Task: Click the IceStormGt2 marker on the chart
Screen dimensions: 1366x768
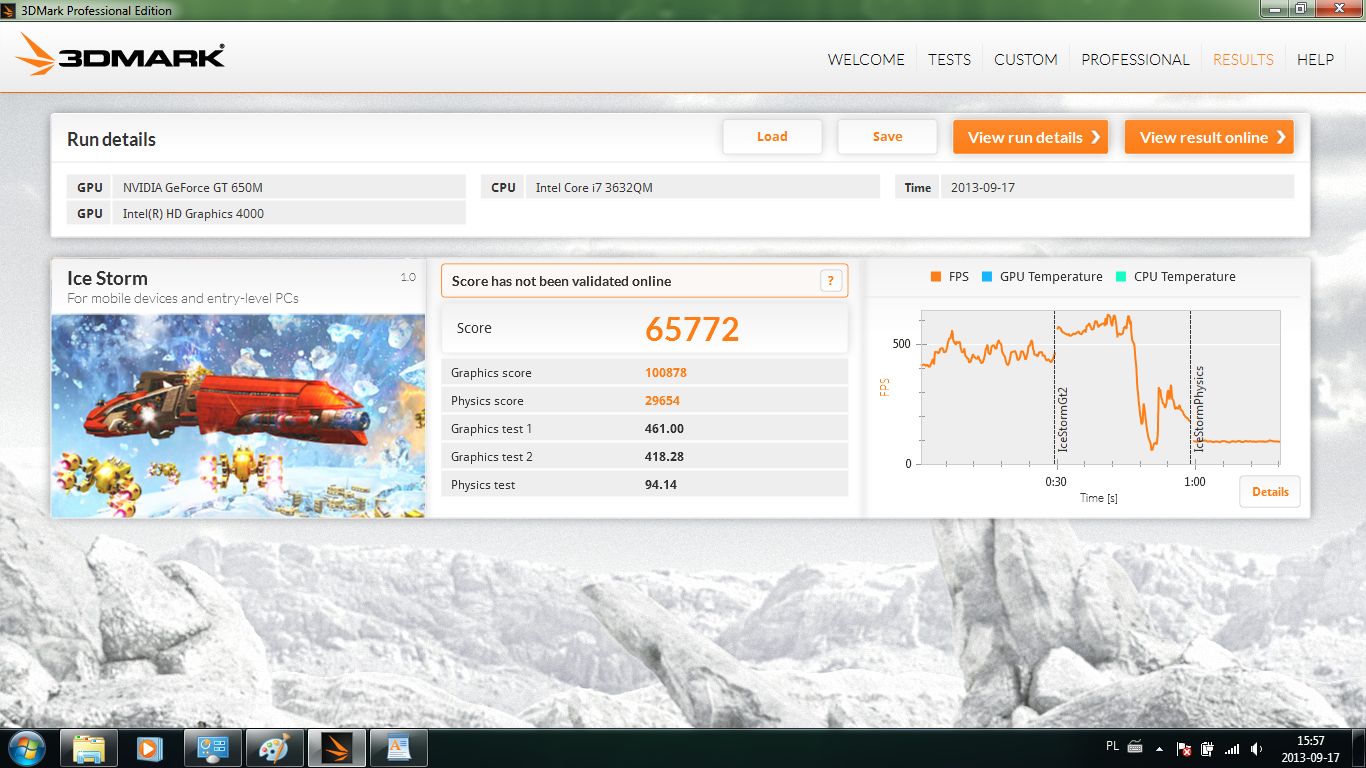Action: (x=1063, y=419)
